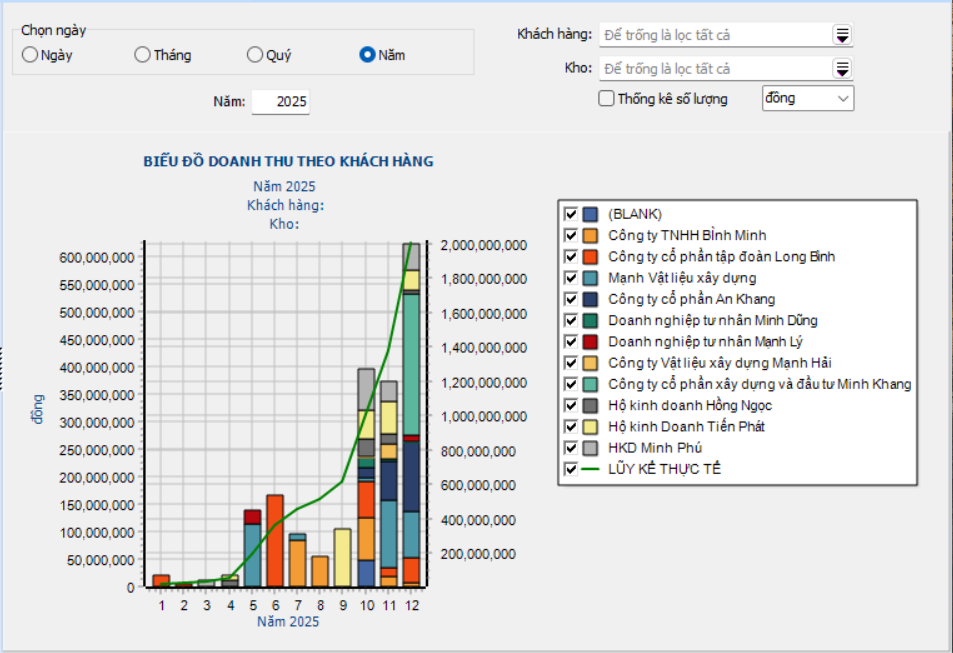Hide the LŨY KẾ THỰC TẾ line
Viewport: 953px width, 653px height.
pos(571,468)
